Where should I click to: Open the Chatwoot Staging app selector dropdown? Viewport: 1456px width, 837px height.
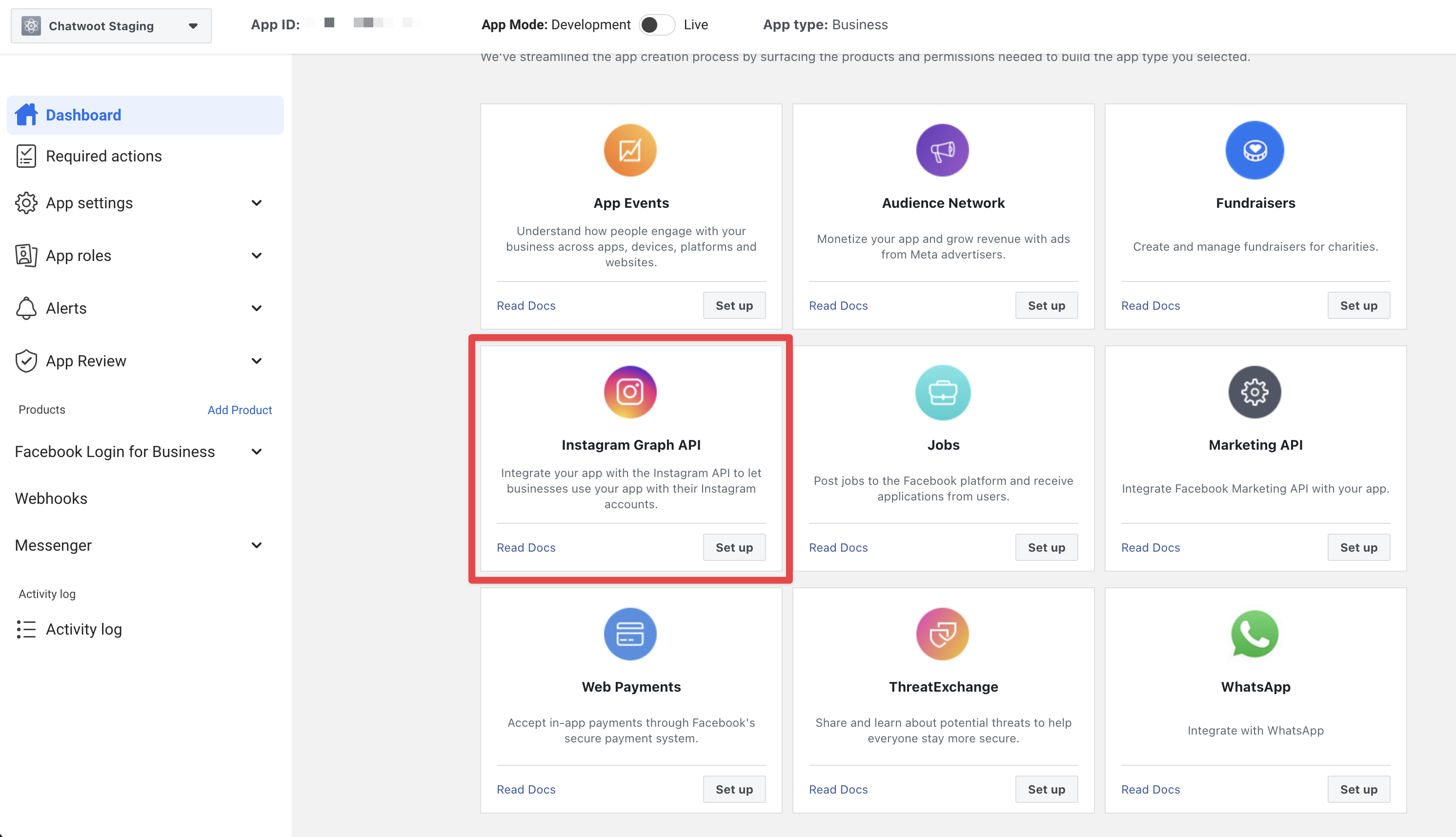111,26
